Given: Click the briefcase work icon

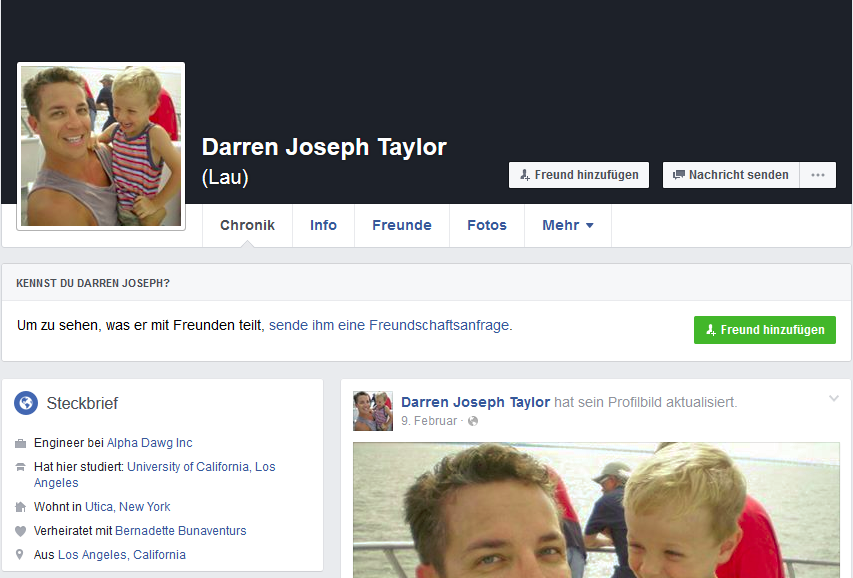Looking at the screenshot, I should (x=20, y=443).
